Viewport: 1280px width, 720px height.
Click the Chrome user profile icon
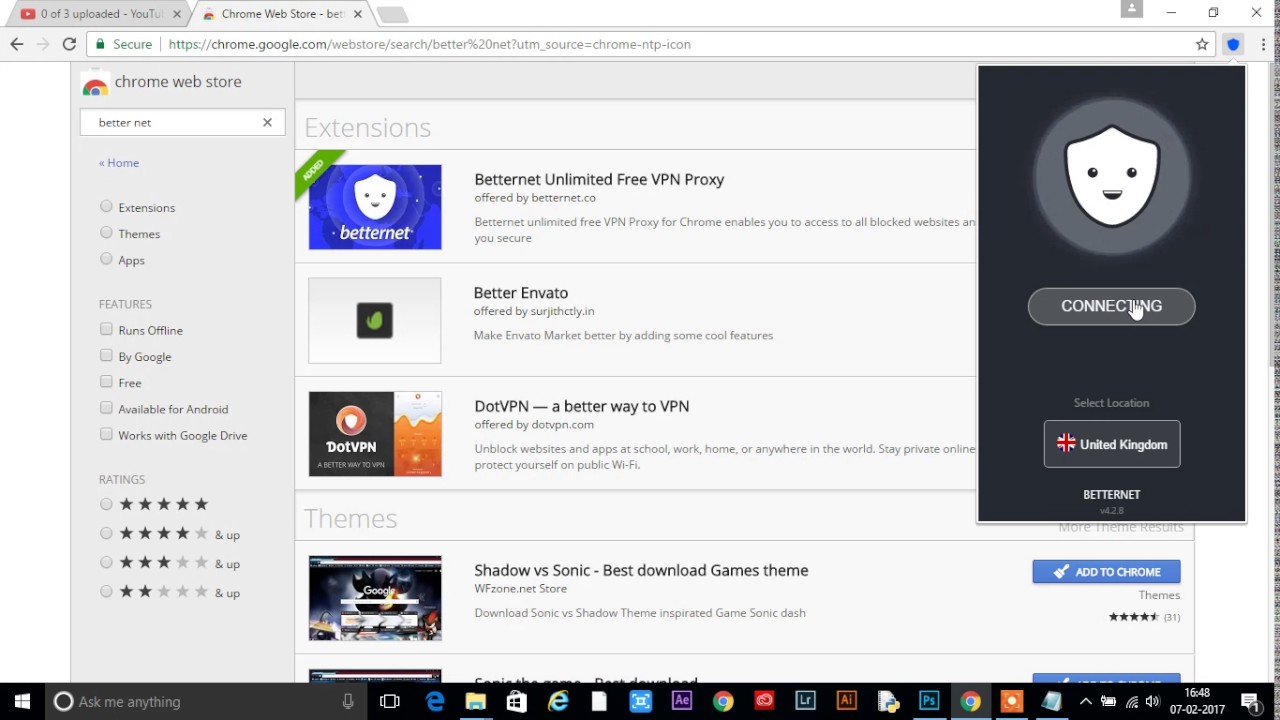(1132, 9)
